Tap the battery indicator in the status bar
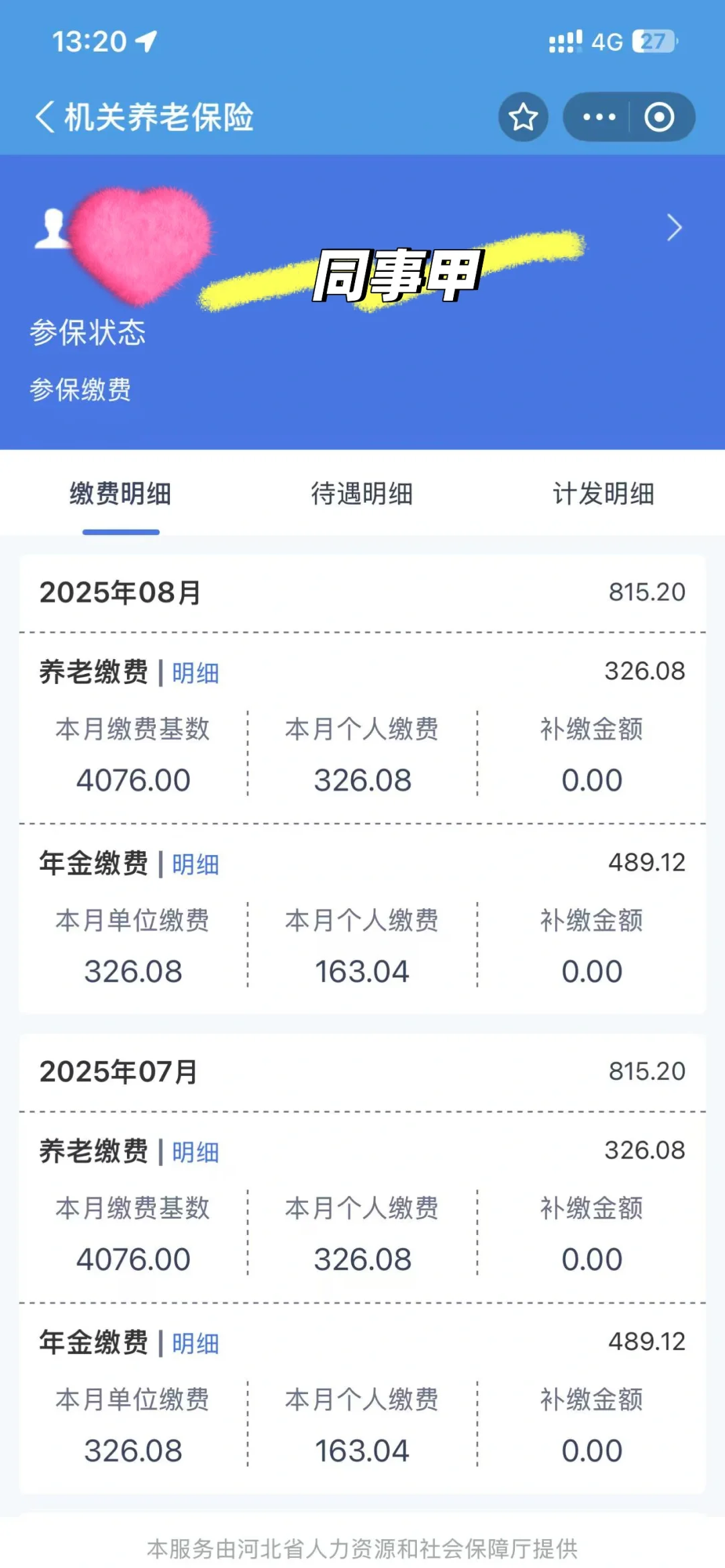 [655, 42]
